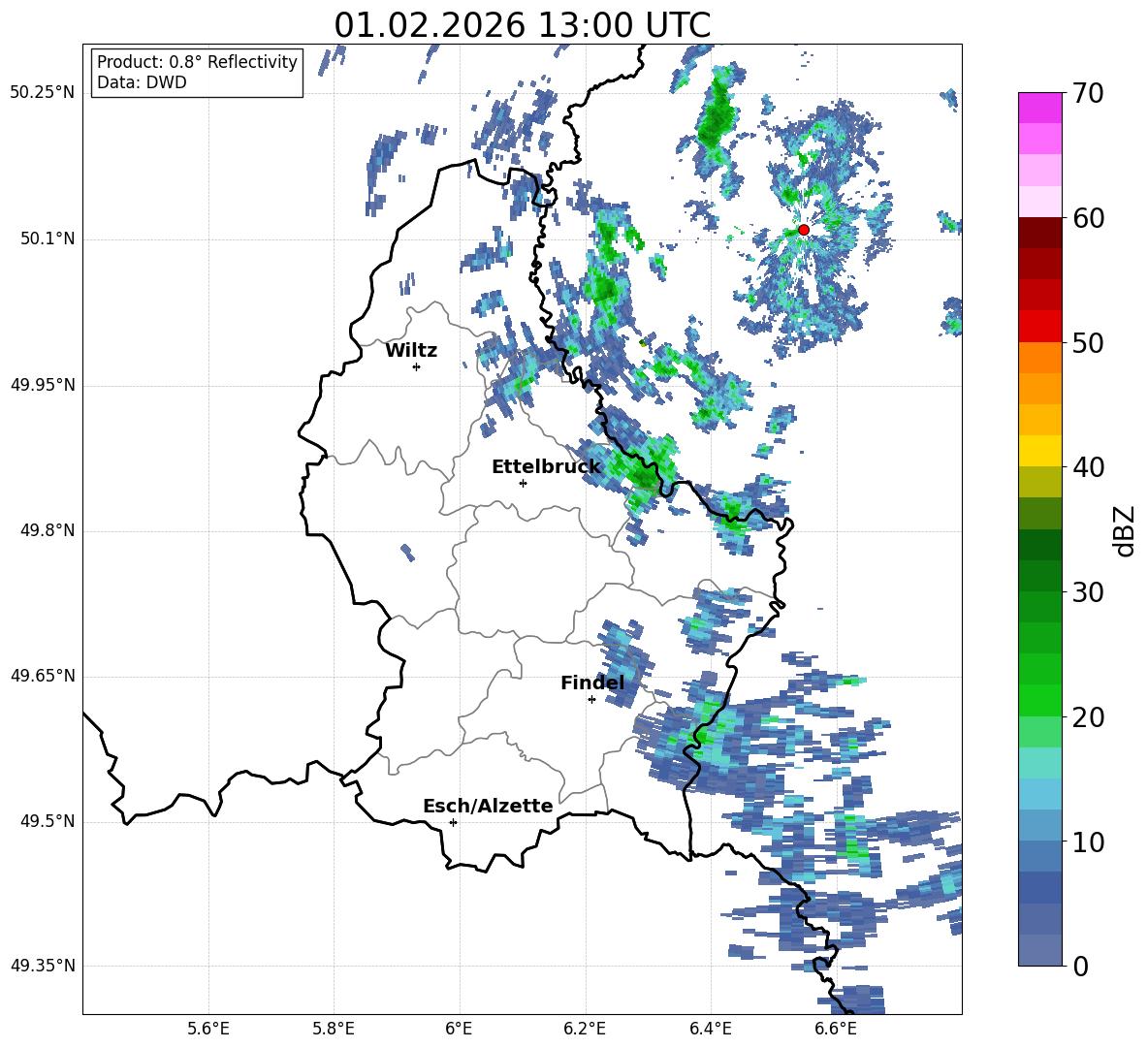
Task: Click the Ettelbruck city label
Action: click(x=546, y=467)
